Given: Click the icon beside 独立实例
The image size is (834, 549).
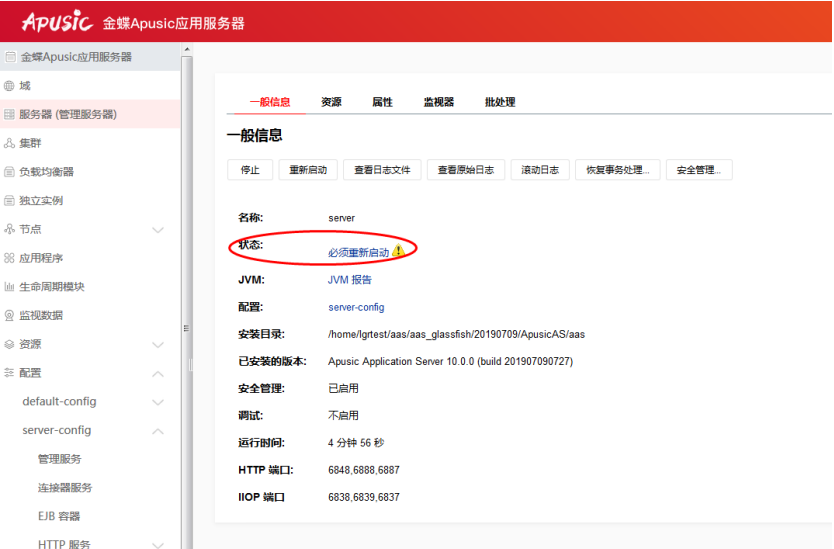Looking at the screenshot, I should click(9, 201).
